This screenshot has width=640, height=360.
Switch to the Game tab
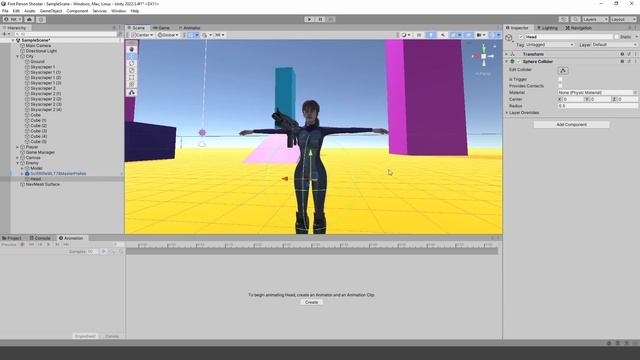tap(161, 28)
